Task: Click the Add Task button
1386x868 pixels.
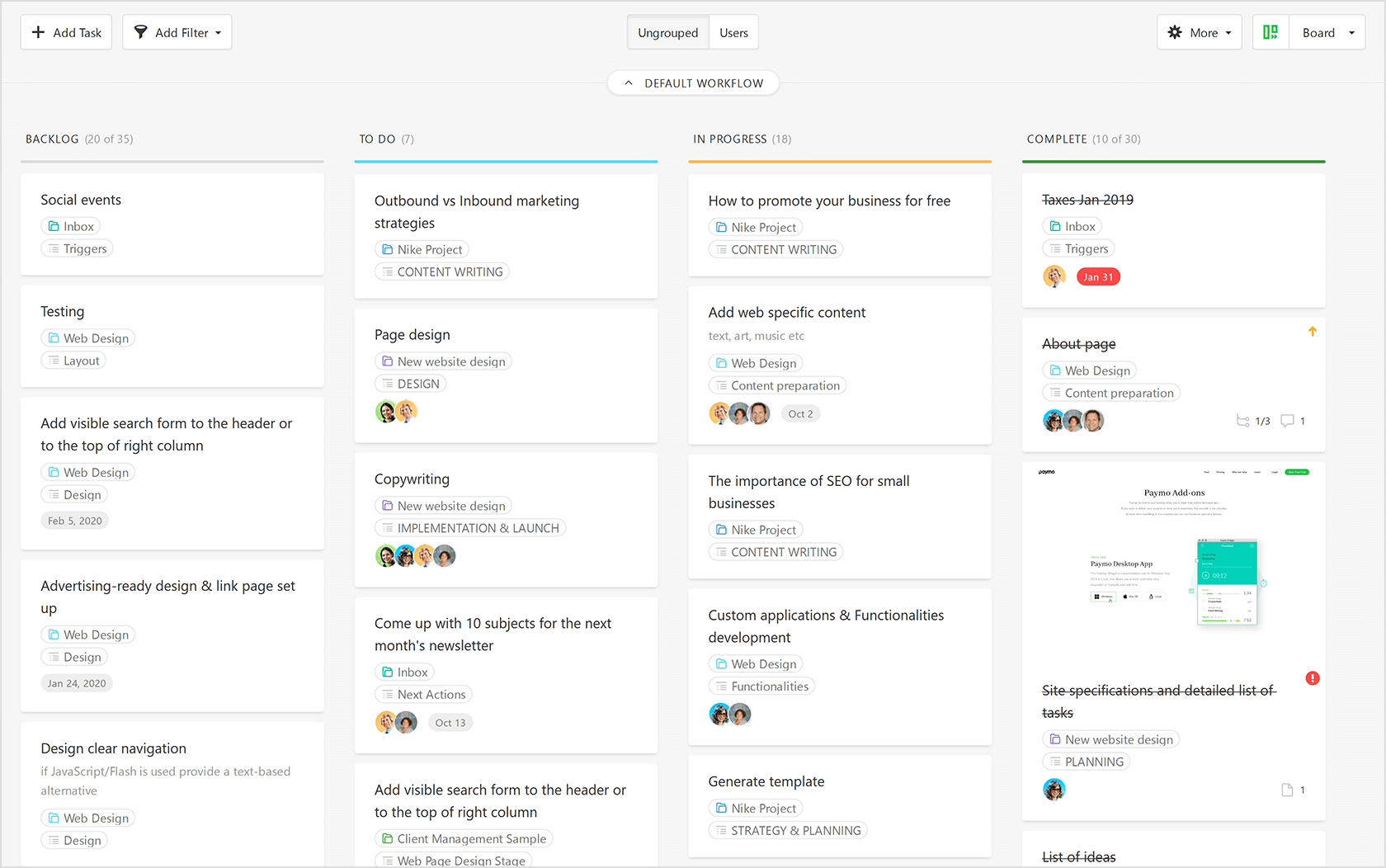Action: click(66, 31)
